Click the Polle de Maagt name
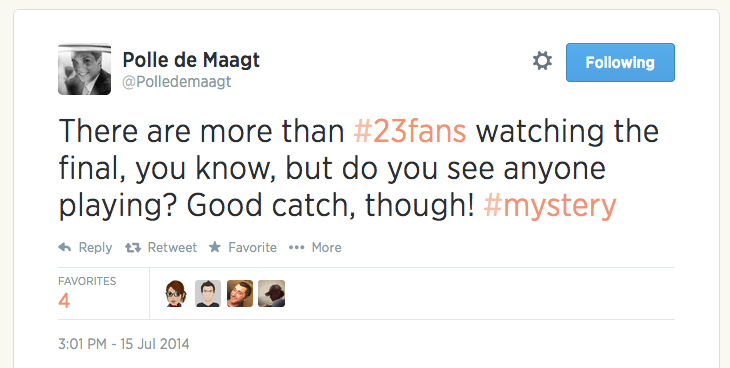This screenshot has height=368, width=730. pyautogui.click(x=191, y=60)
